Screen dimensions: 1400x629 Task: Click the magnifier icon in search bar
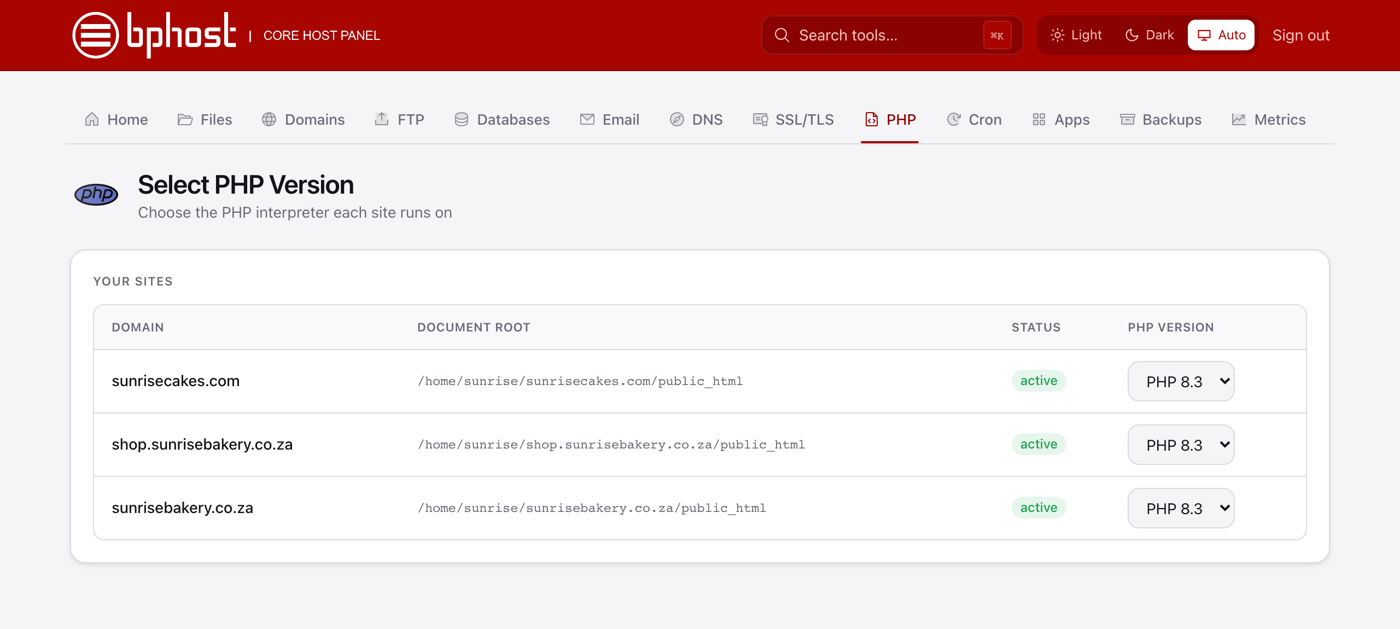(782, 35)
